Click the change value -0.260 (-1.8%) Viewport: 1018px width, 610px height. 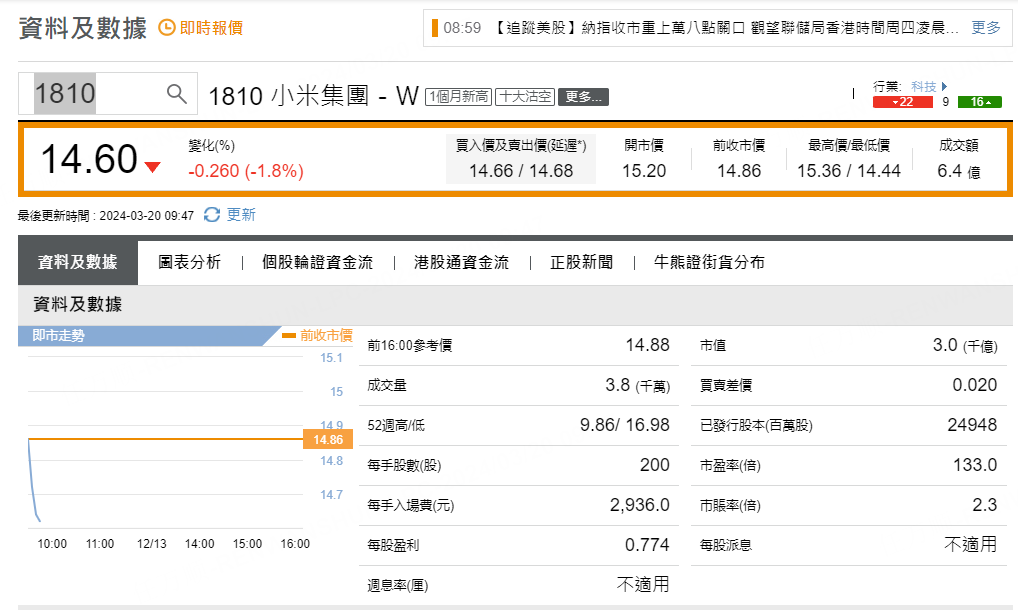pos(246,171)
